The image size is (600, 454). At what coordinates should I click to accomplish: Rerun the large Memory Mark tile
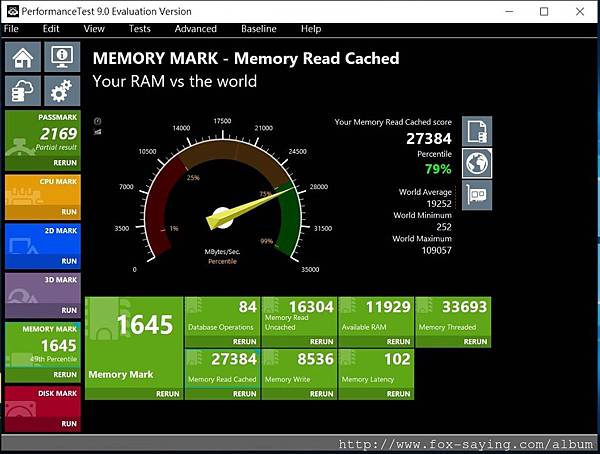(x=168, y=394)
